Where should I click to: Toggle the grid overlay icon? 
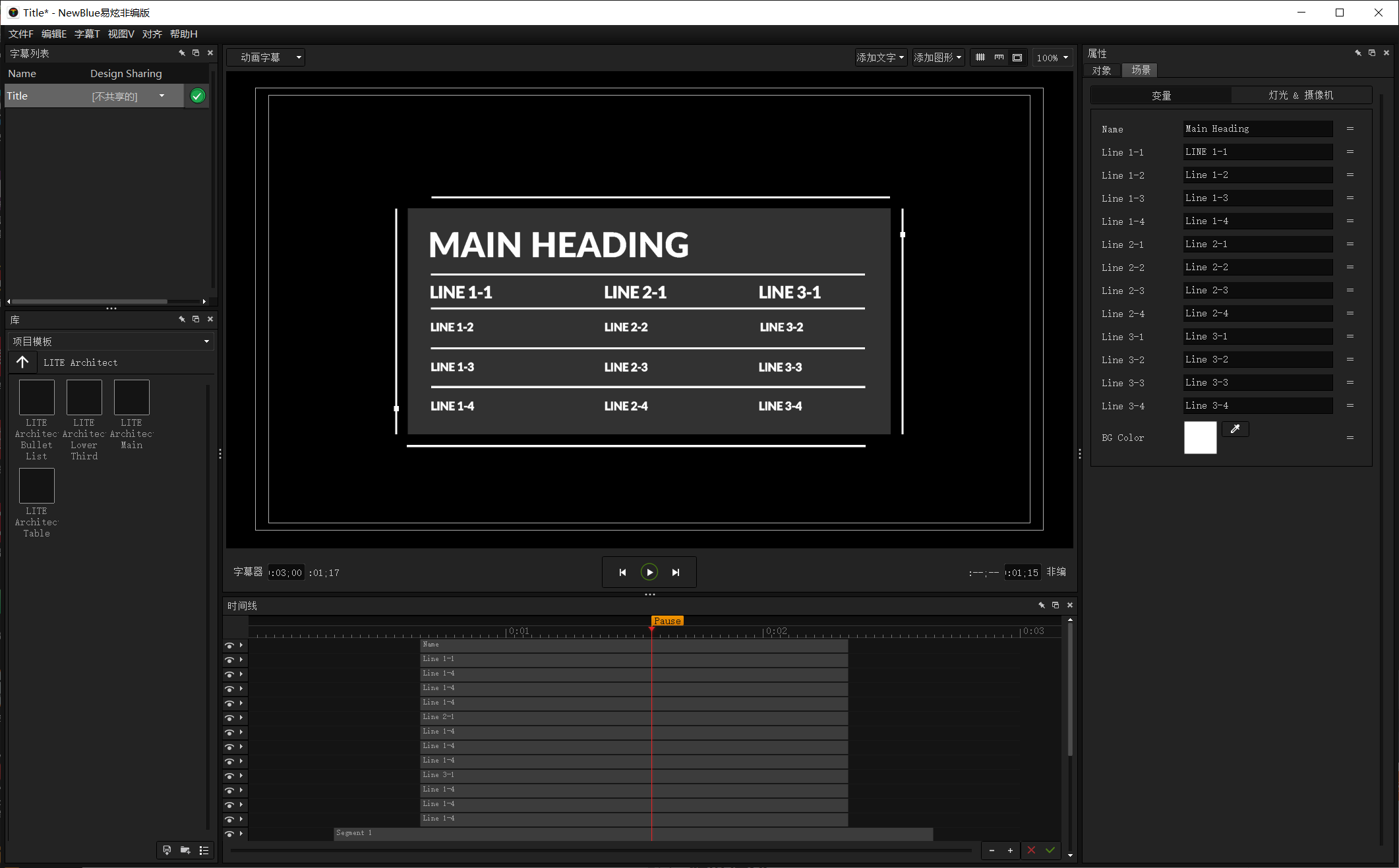980,57
